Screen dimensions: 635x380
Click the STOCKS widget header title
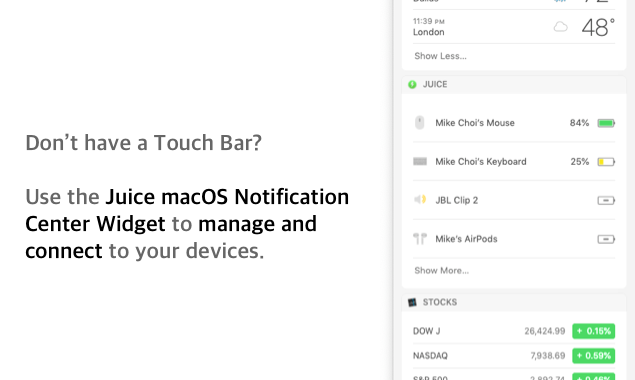pyautogui.click(x=440, y=302)
